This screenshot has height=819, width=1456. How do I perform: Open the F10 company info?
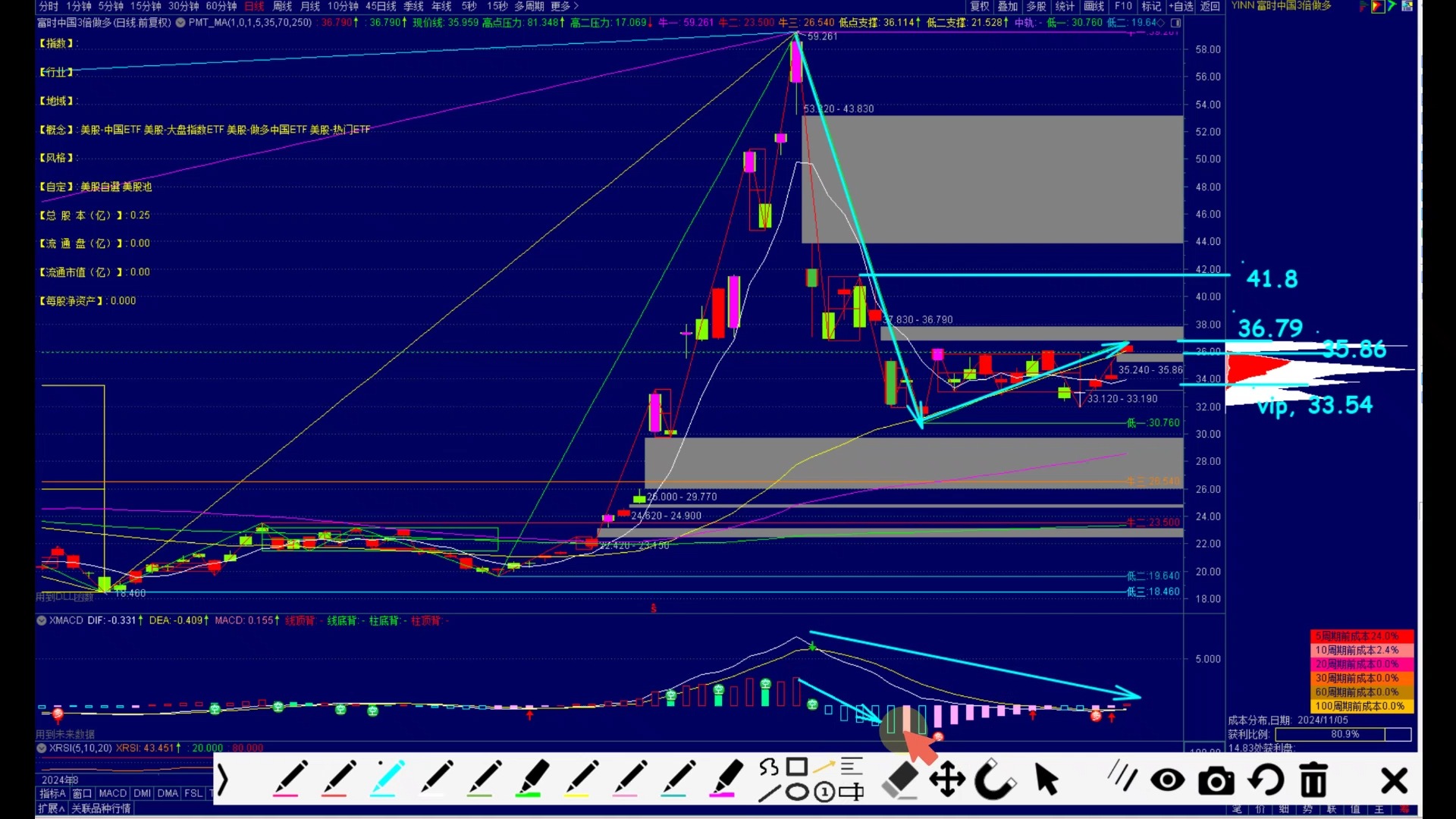tap(1123, 6)
